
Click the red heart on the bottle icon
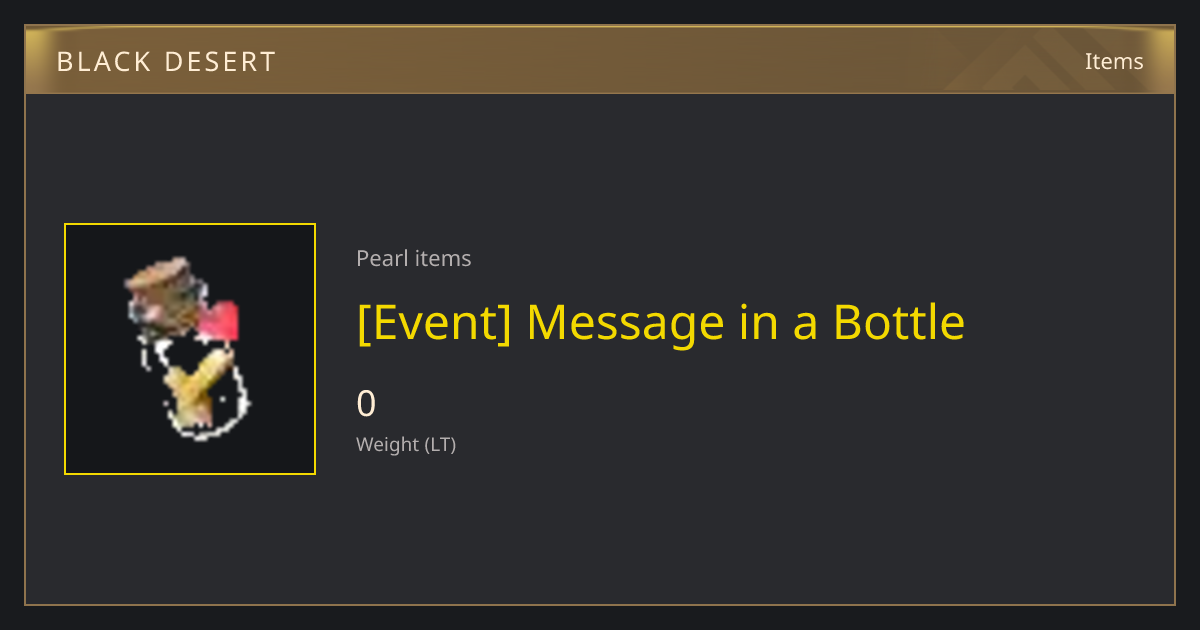pos(222,322)
